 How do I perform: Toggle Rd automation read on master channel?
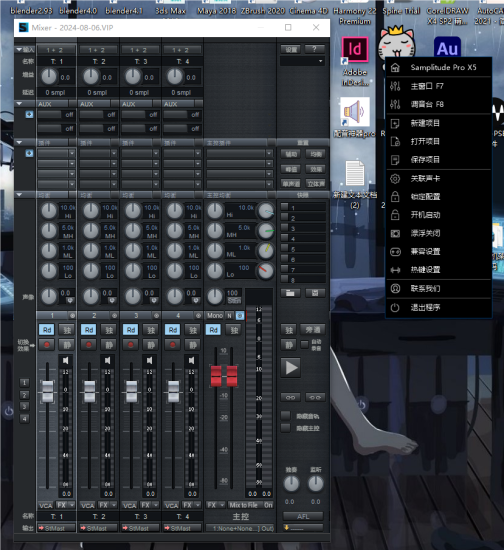pyautogui.click(x=213, y=330)
